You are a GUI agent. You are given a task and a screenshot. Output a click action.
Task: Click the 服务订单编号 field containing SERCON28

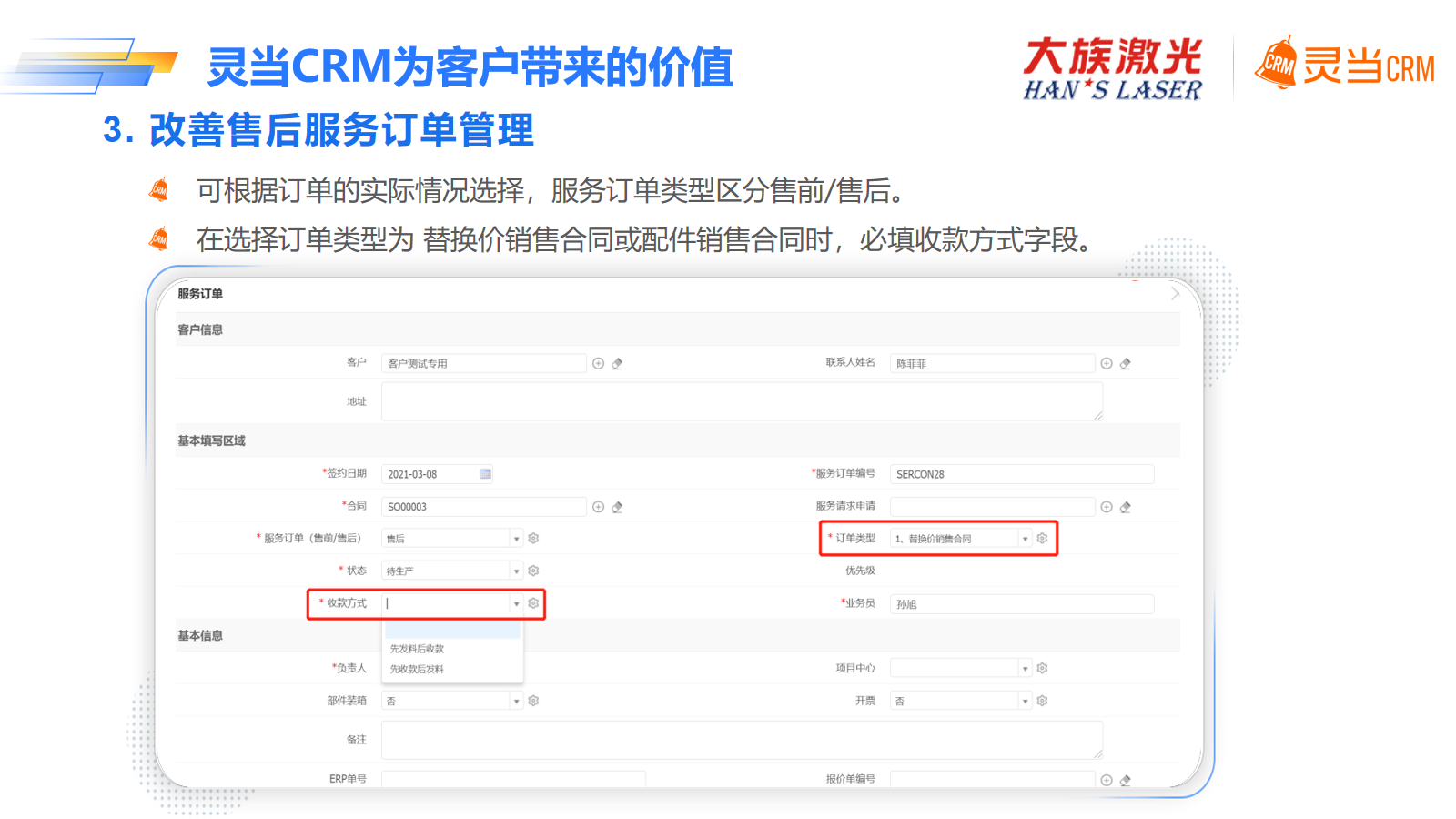(1021, 474)
